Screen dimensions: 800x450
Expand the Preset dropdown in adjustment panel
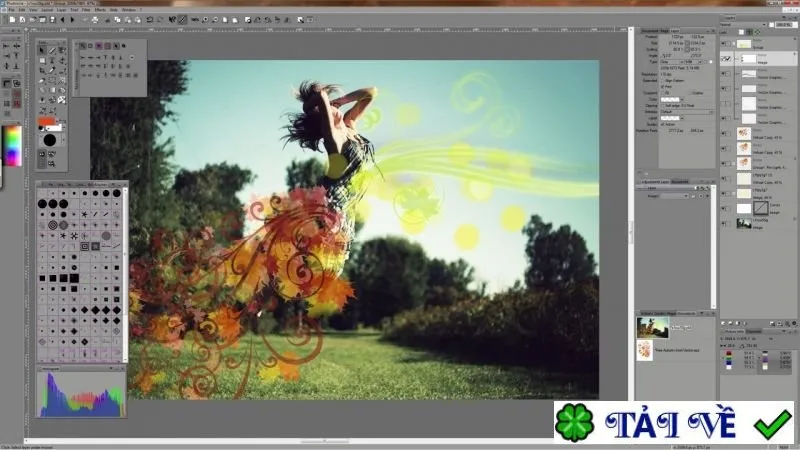click(x=676, y=196)
